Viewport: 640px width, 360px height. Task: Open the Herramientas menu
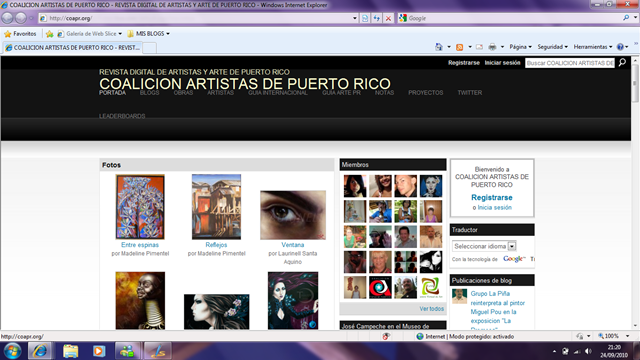[x=593, y=47]
